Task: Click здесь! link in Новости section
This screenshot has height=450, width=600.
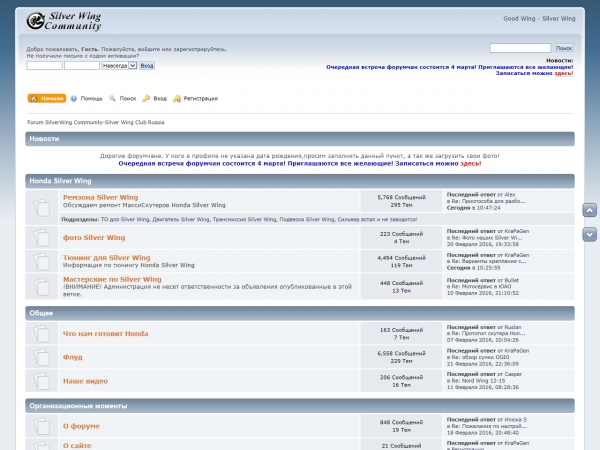Action: pos(471,164)
